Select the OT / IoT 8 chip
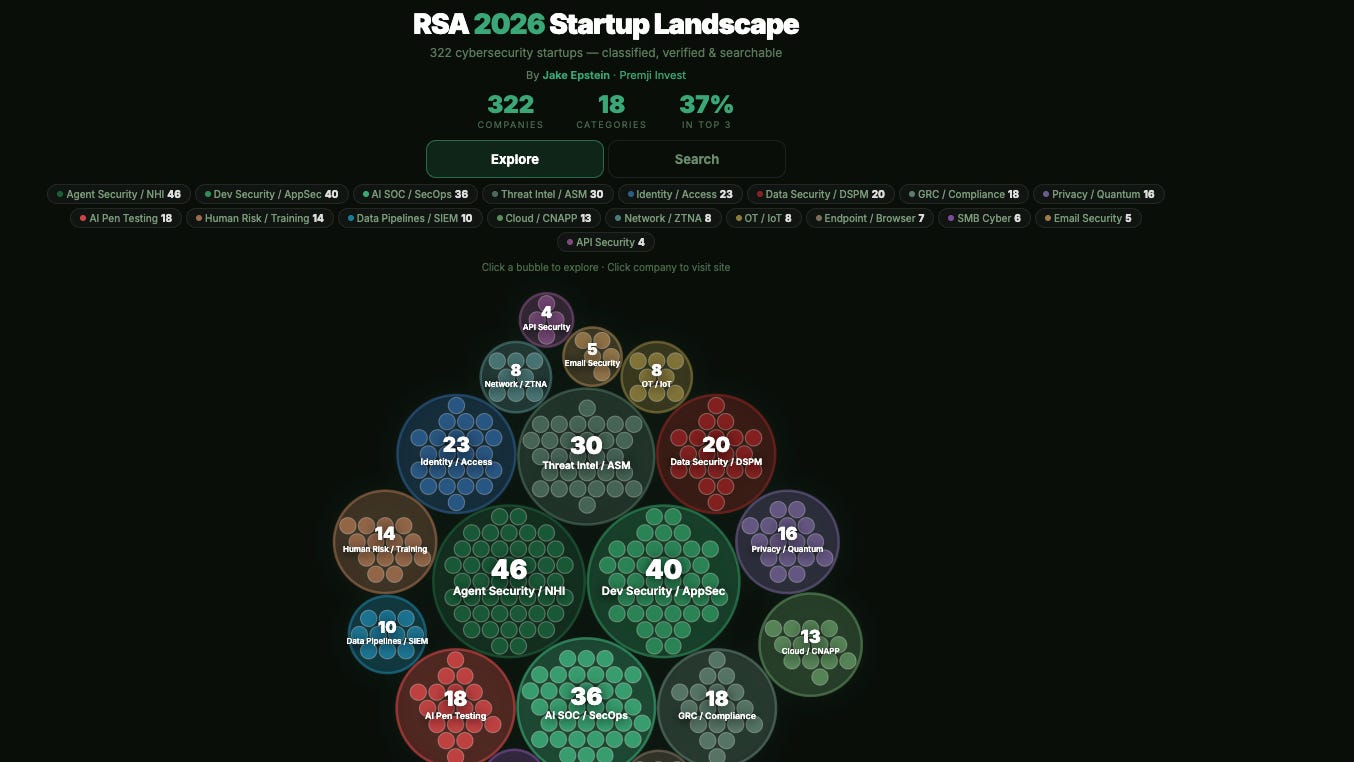The image size is (1354, 762). pos(764,218)
